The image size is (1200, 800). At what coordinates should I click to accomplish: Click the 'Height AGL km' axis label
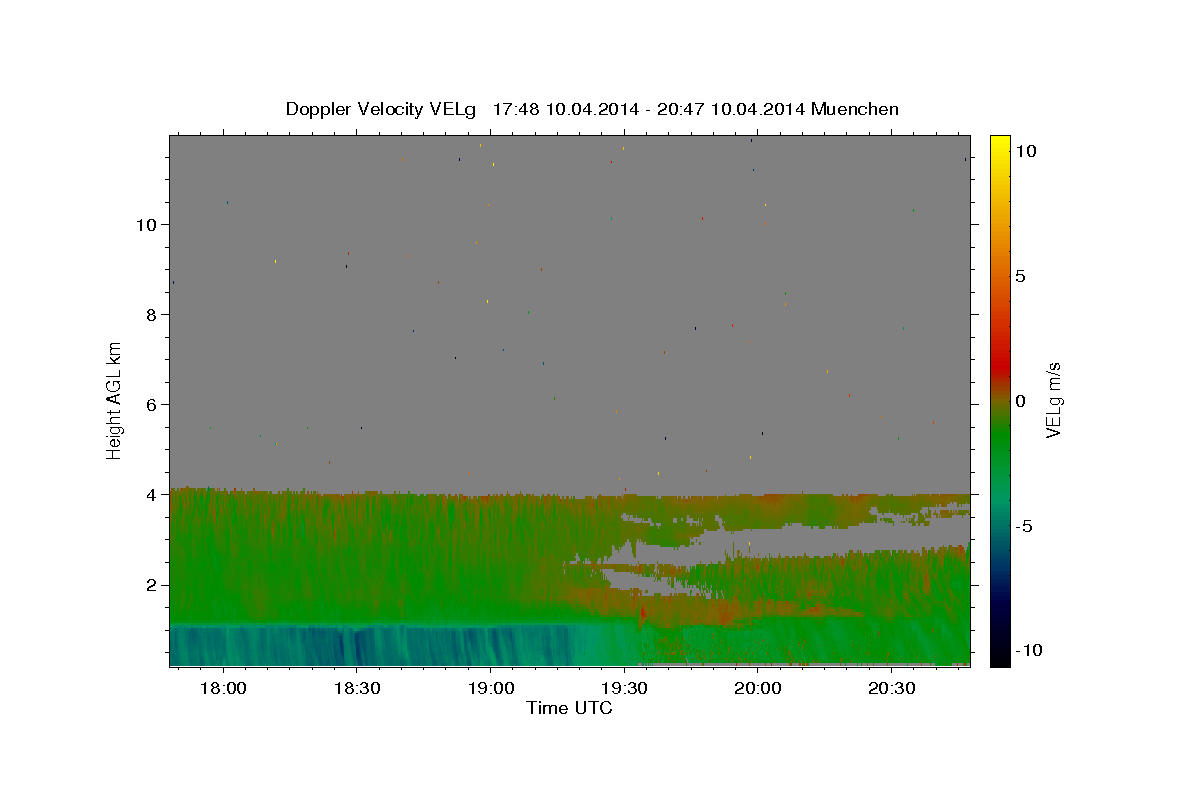point(115,400)
